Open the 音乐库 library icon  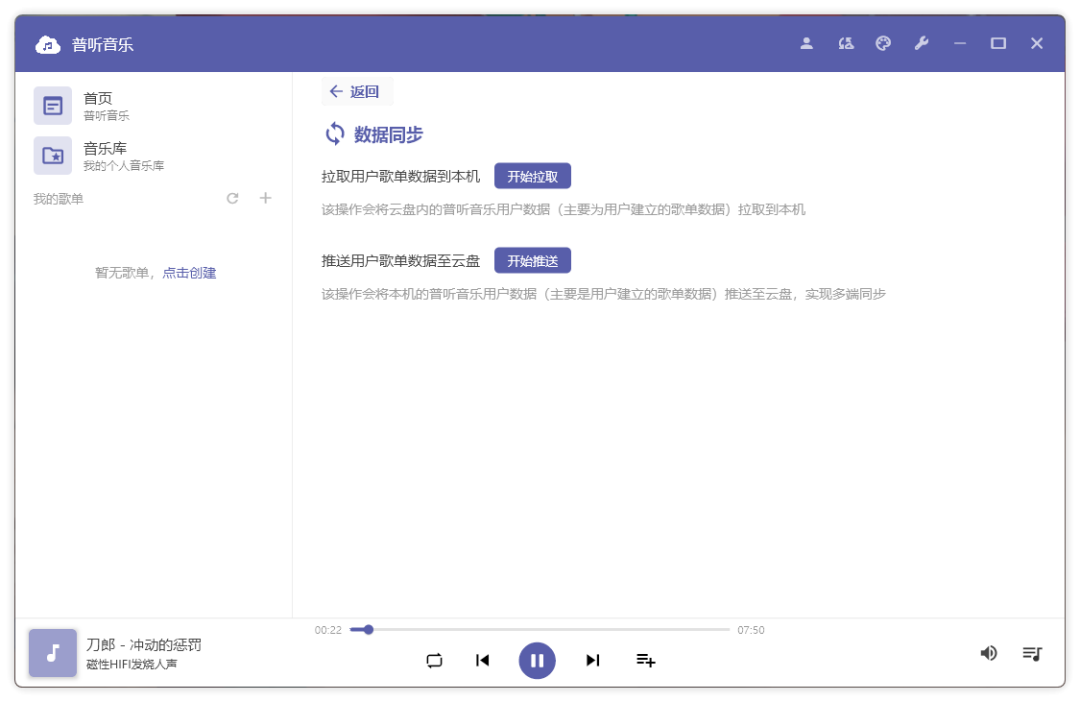tap(53, 154)
